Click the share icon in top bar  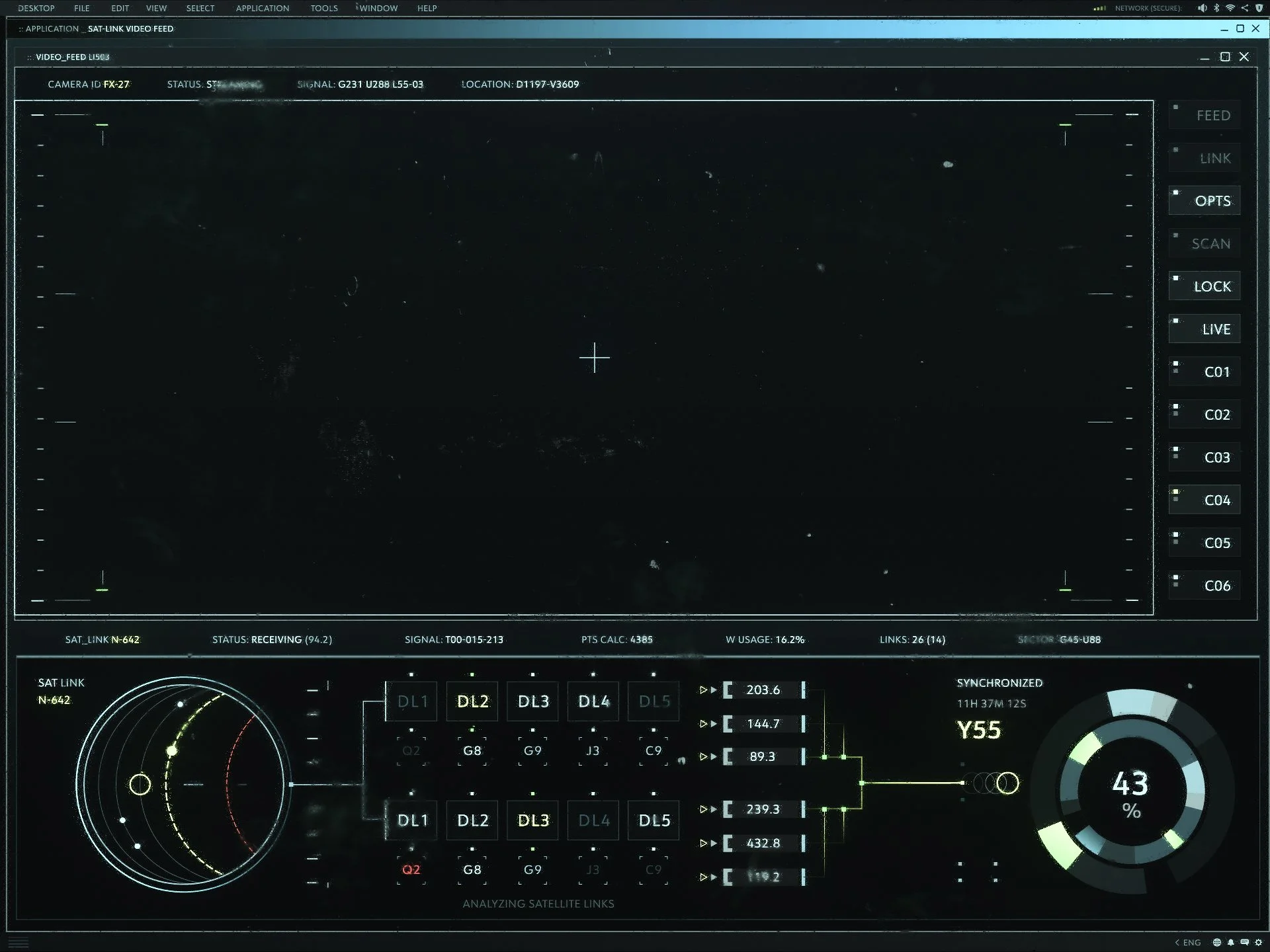pos(1245,8)
